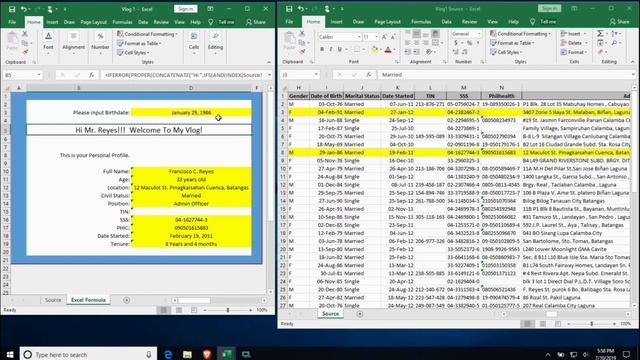Click Decrease Decimal in Vlog1 Source ribbon
The height and width of the screenshot is (360, 640).
464,52
